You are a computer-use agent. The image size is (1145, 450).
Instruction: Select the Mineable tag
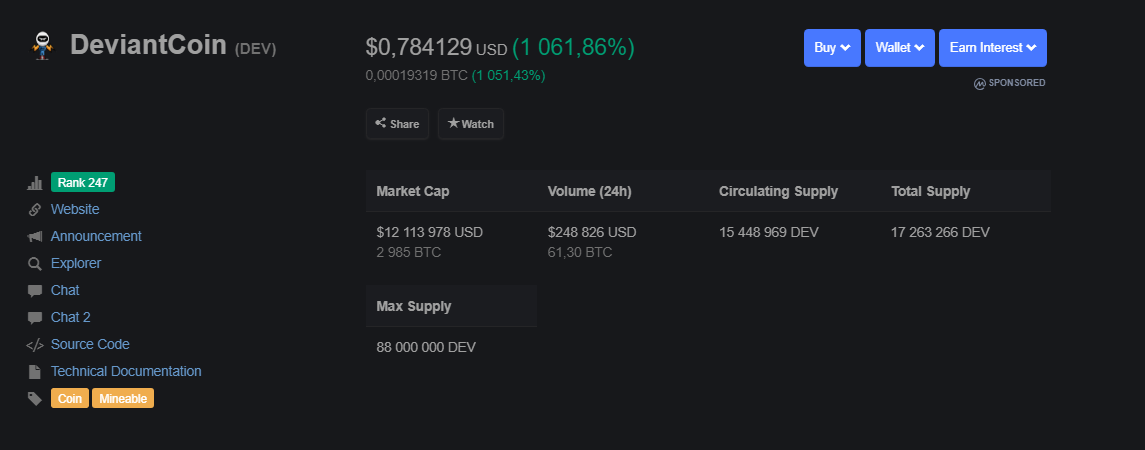(123, 399)
